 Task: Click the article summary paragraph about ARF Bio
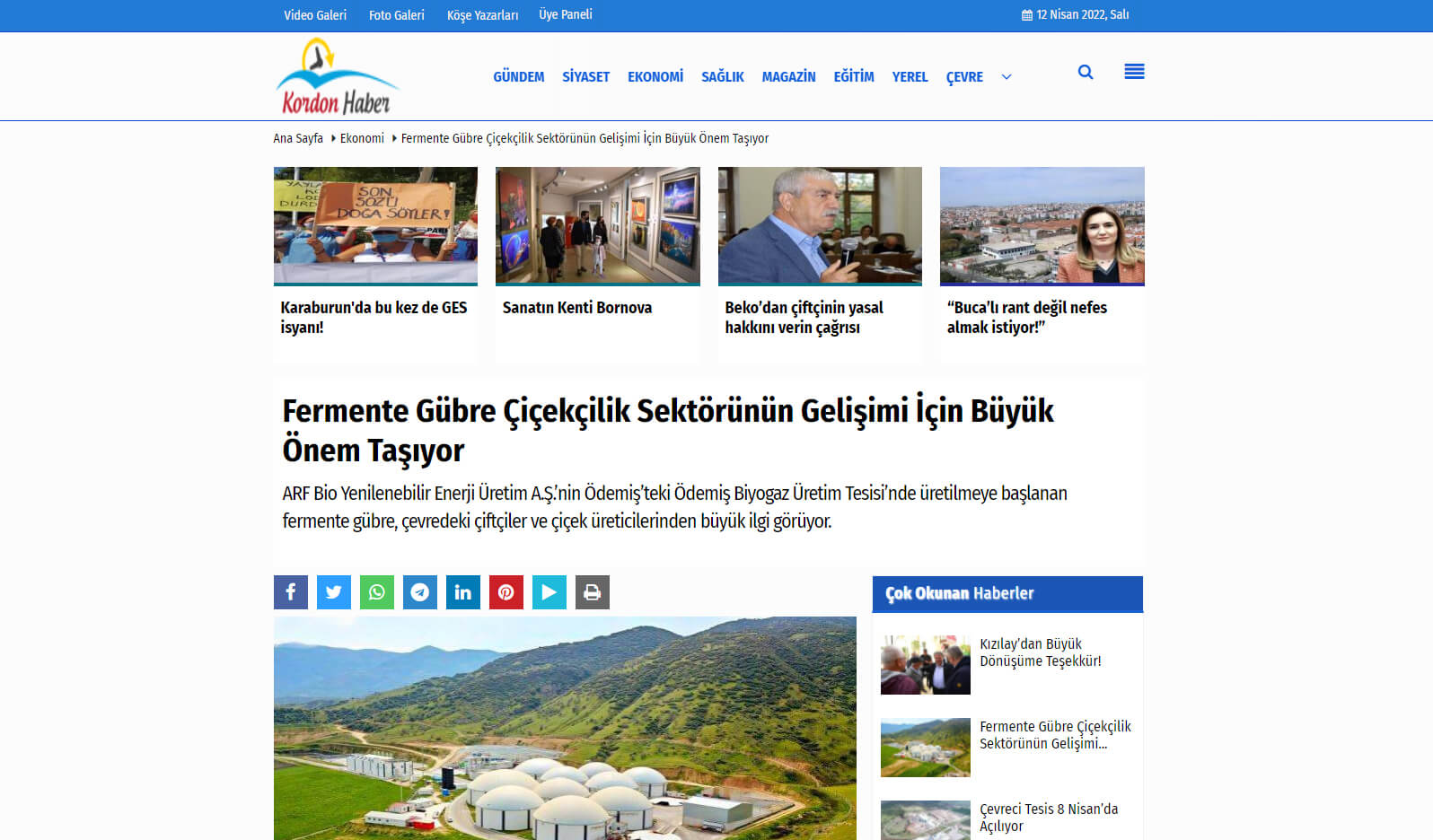[x=674, y=507]
